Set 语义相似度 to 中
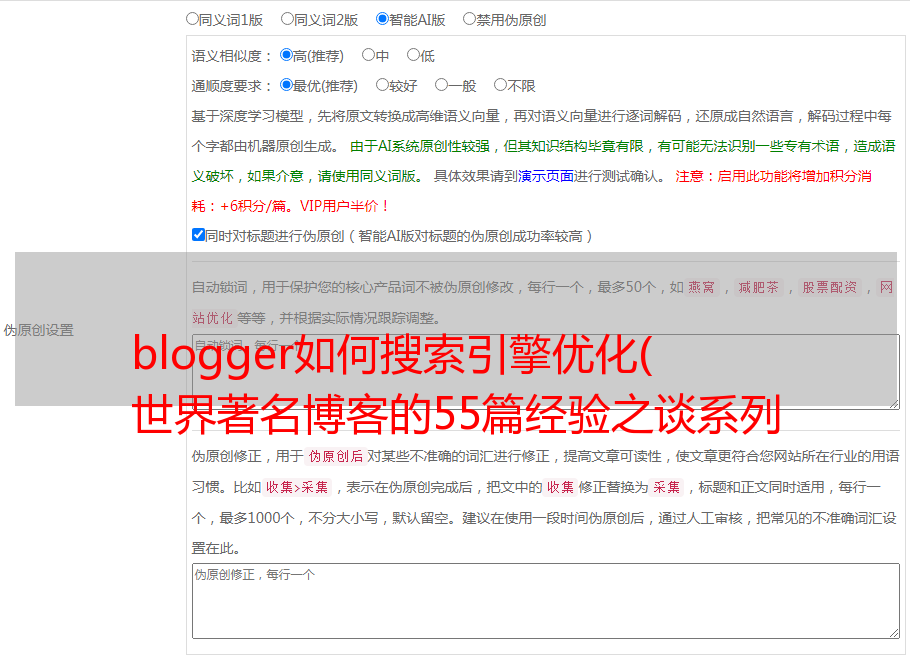Image resolution: width=911 pixels, height=658 pixels. tap(368, 55)
